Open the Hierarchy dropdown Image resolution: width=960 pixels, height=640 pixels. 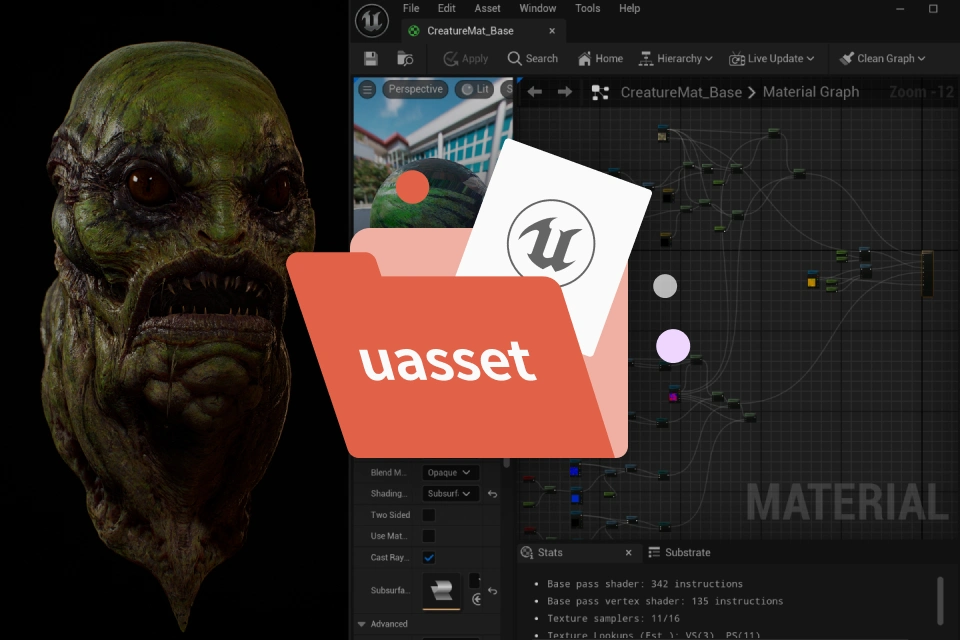(676, 59)
